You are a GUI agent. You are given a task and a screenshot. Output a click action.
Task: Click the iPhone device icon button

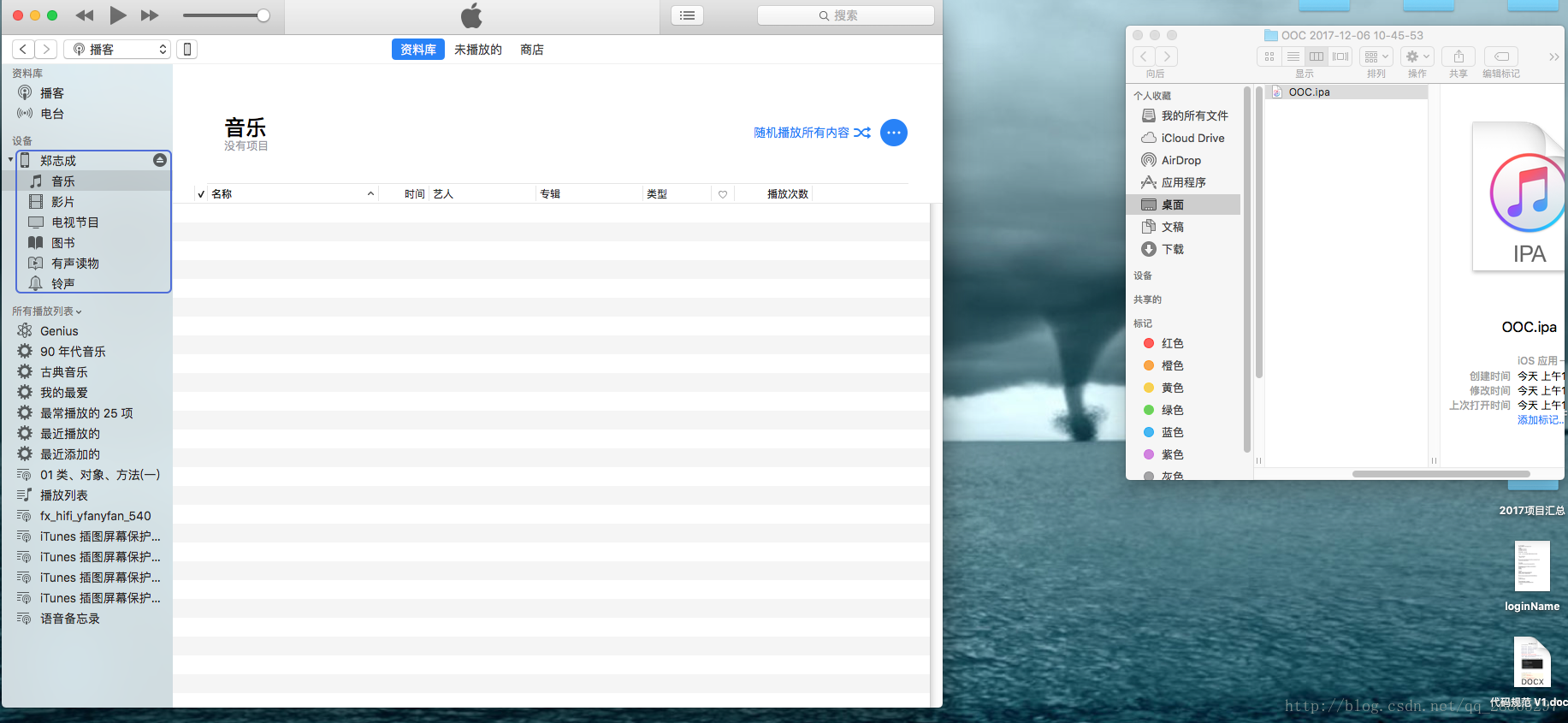click(x=187, y=50)
